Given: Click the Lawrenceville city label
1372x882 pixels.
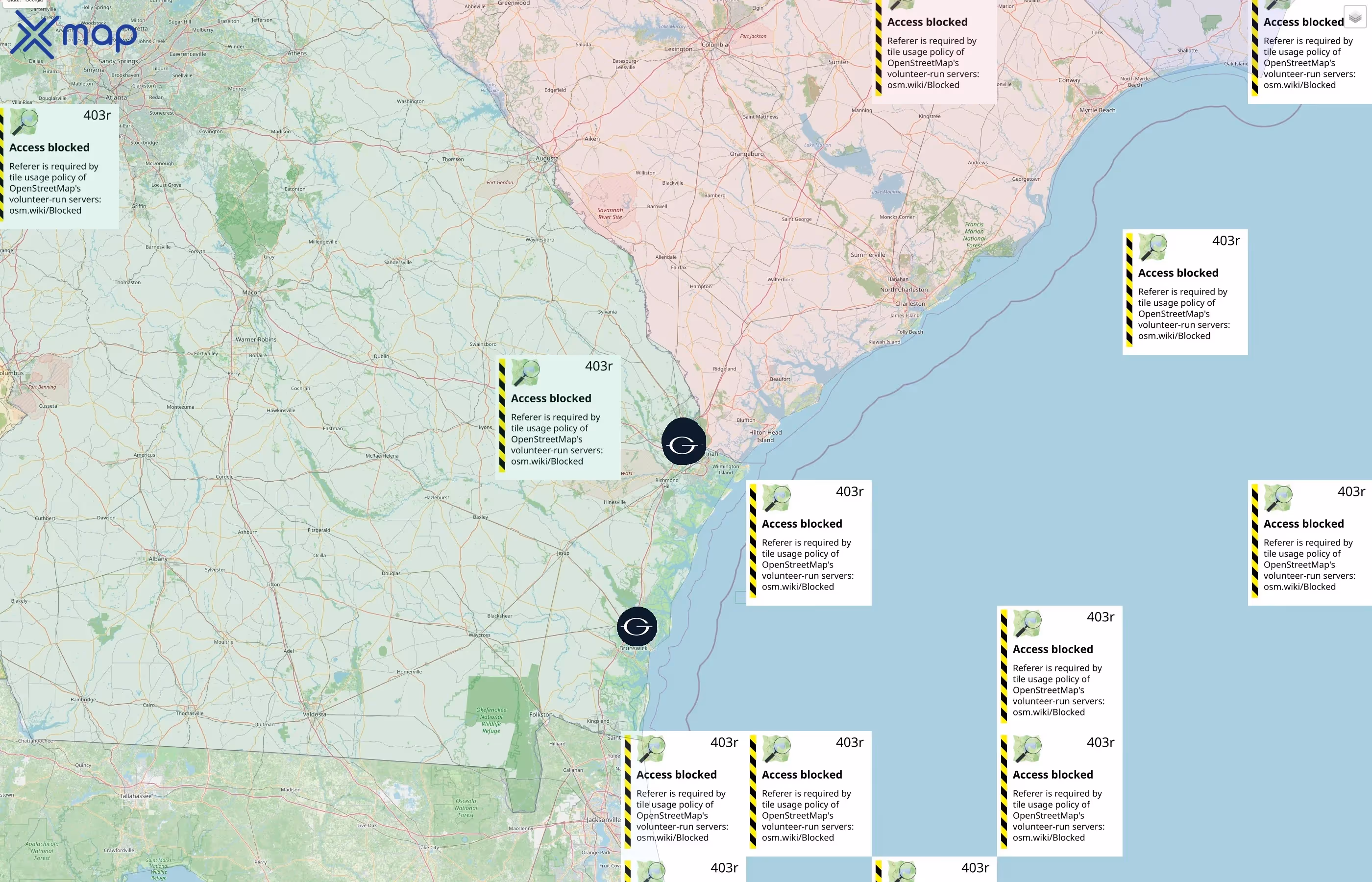Looking at the screenshot, I should 188,54.
